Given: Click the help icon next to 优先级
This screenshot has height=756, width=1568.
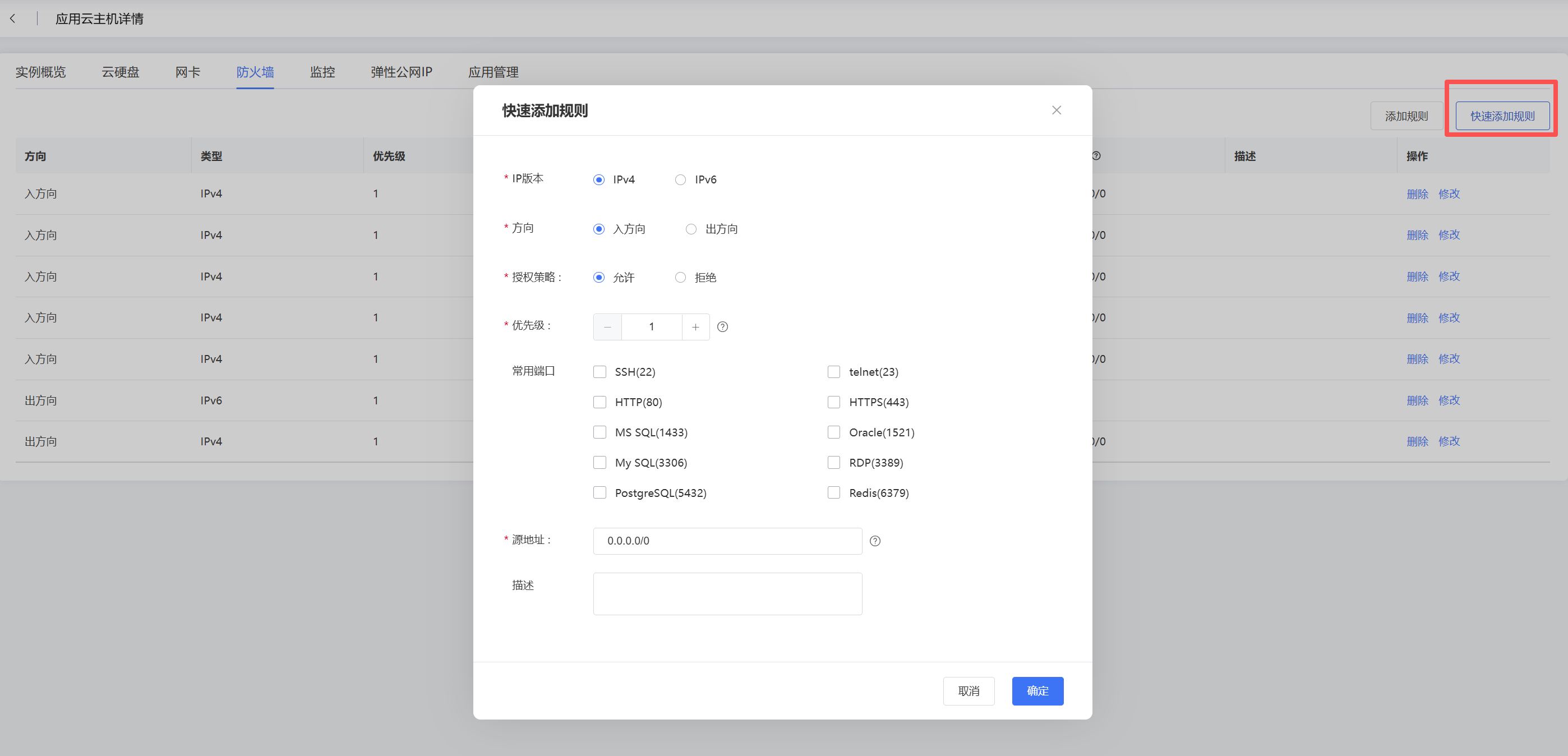Looking at the screenshot, I should point(722,327).
